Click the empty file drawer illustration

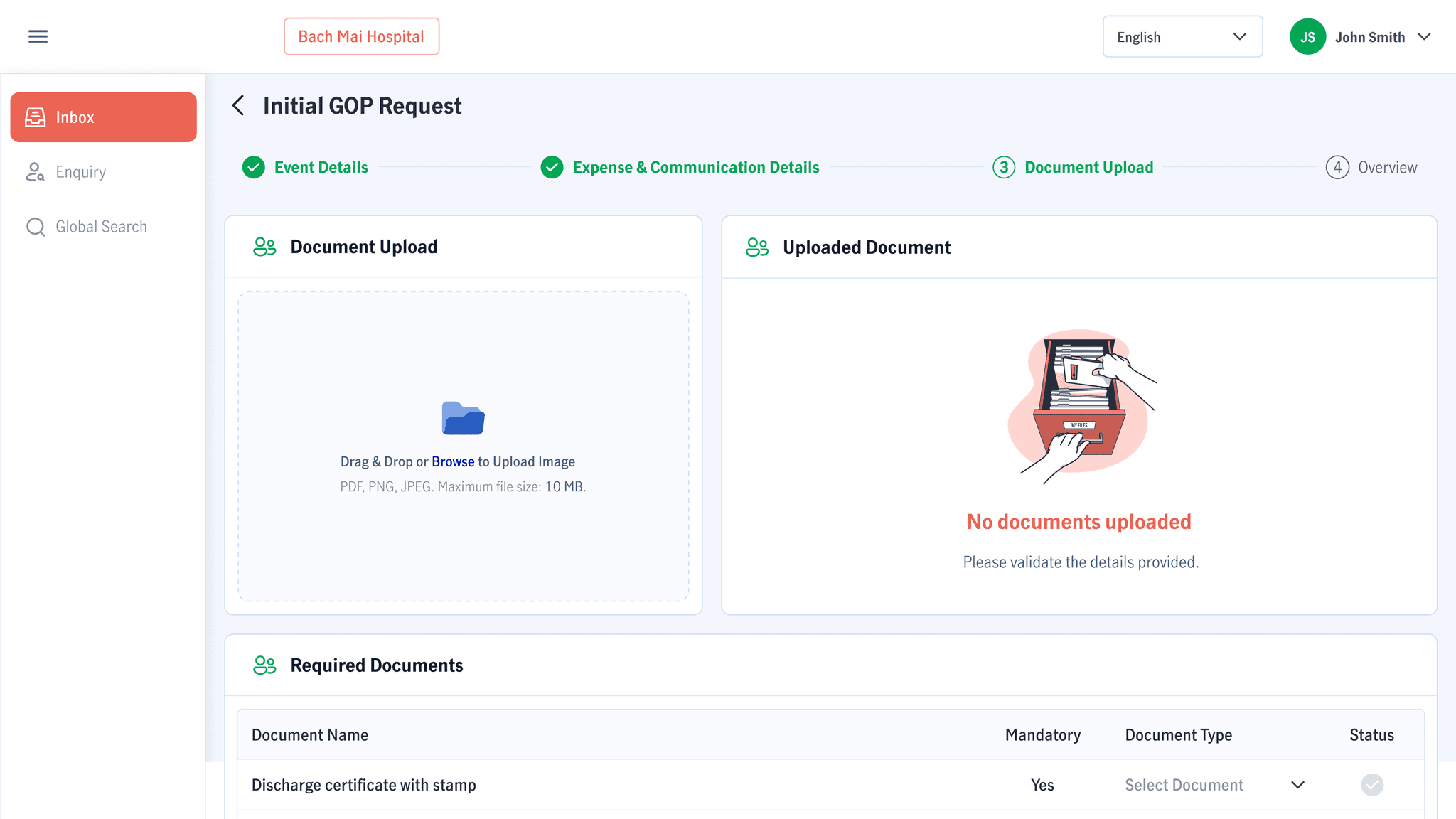coord(1081,406)
